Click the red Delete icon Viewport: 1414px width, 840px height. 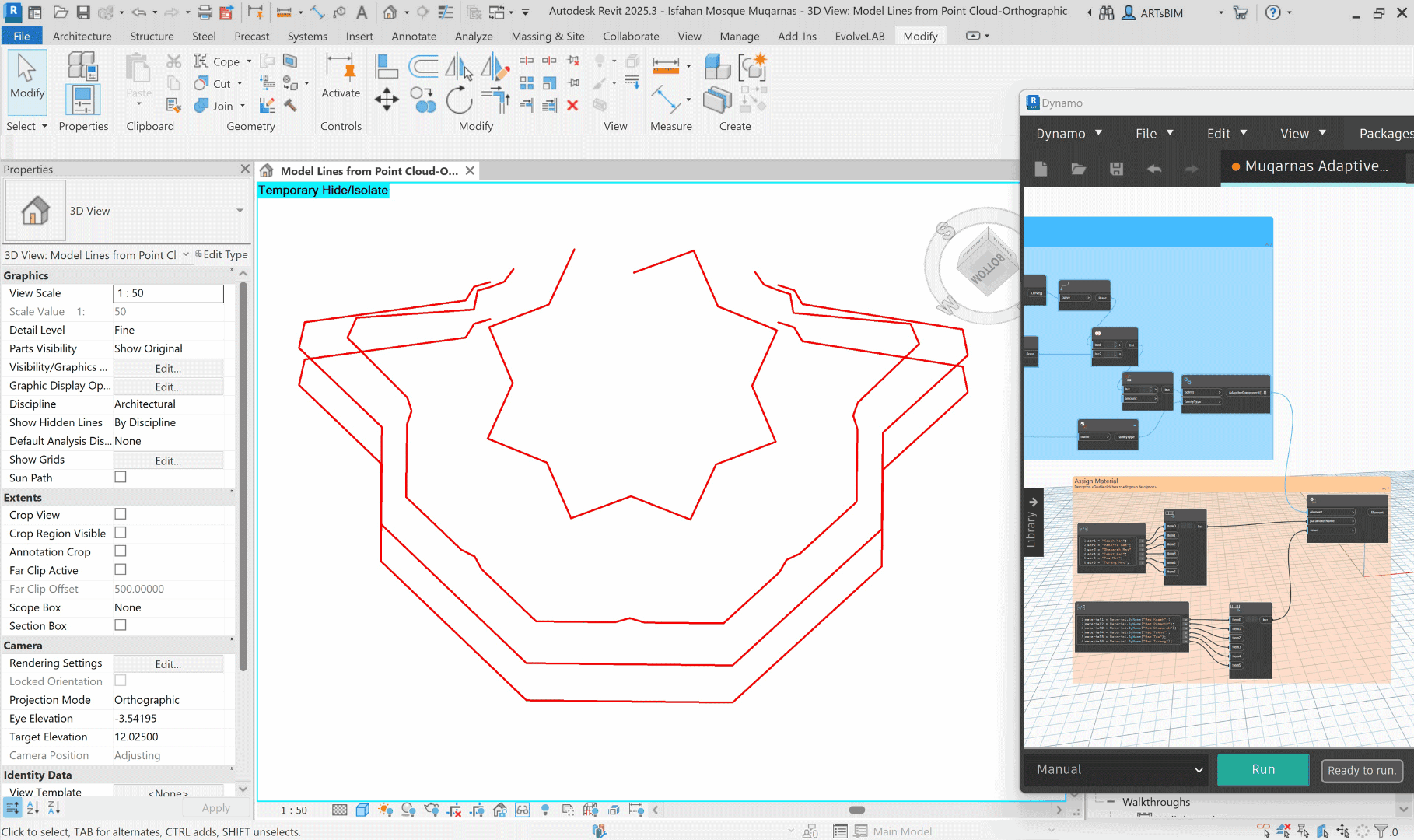pyautogui.click(x=572, y=105)
